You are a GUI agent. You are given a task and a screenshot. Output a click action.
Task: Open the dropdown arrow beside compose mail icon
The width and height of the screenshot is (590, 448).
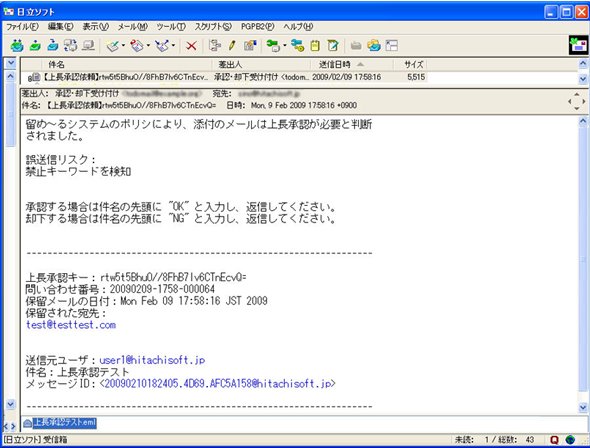coord(123,46)
